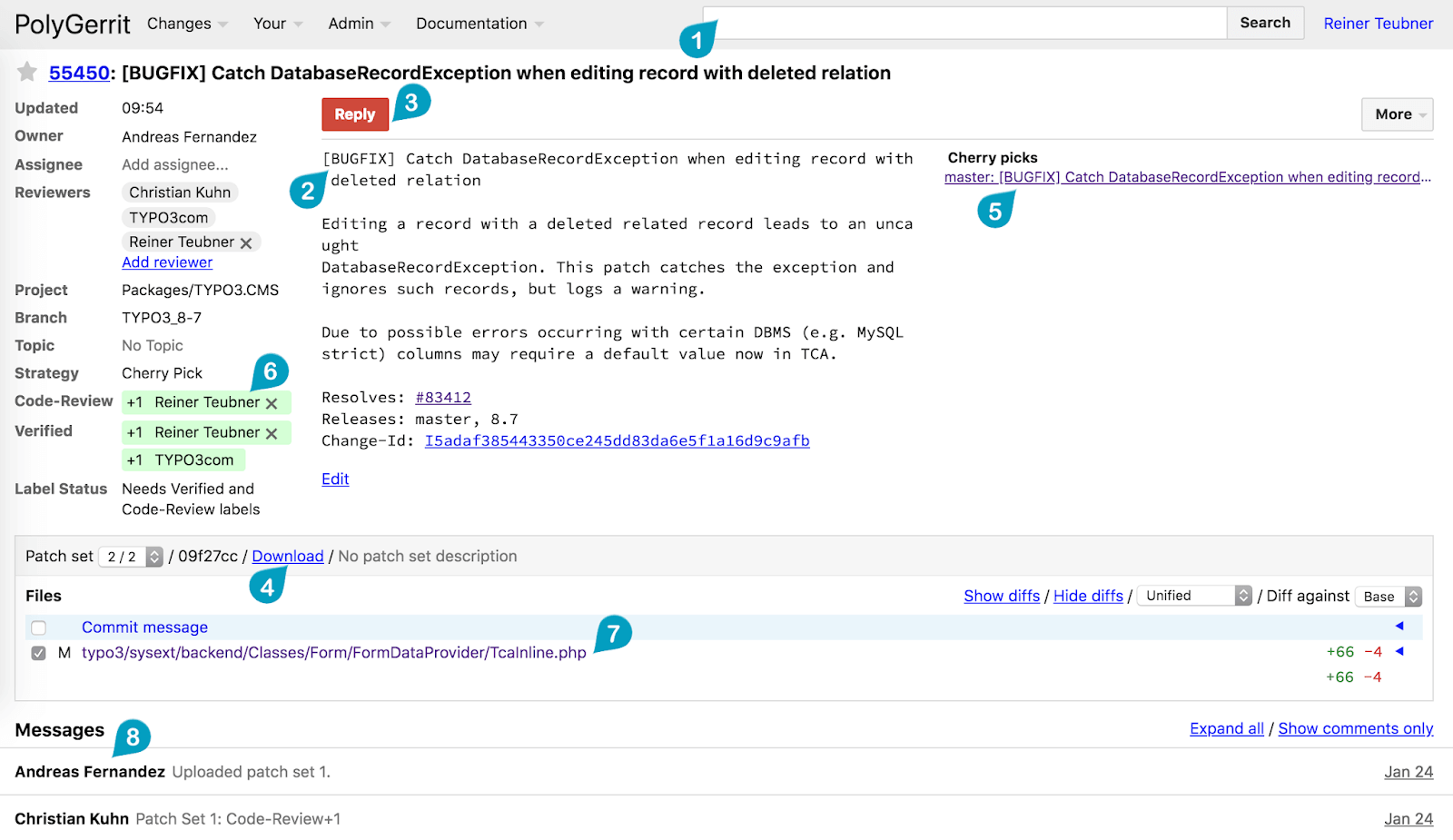Expand the More actions dropdown
This screenshot has width=1453, height=840.
[1398, 114]
